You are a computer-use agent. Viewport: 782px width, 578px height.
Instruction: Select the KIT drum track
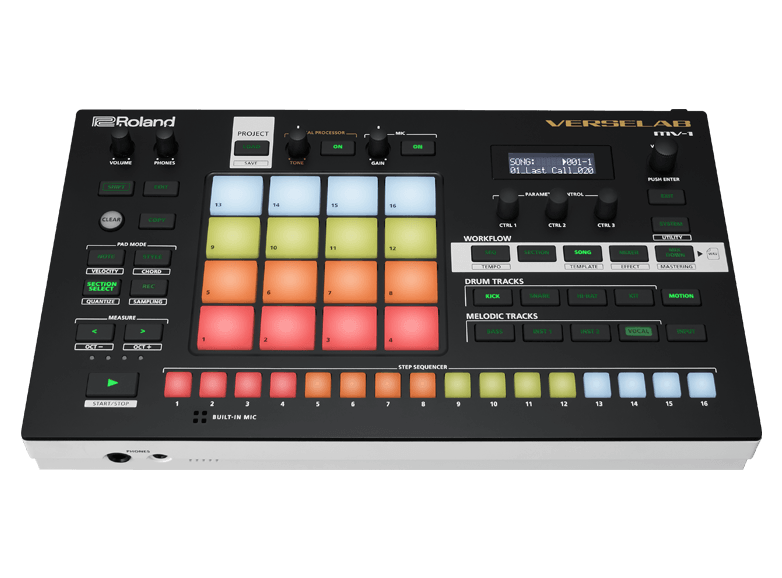[x=633, y=296]
